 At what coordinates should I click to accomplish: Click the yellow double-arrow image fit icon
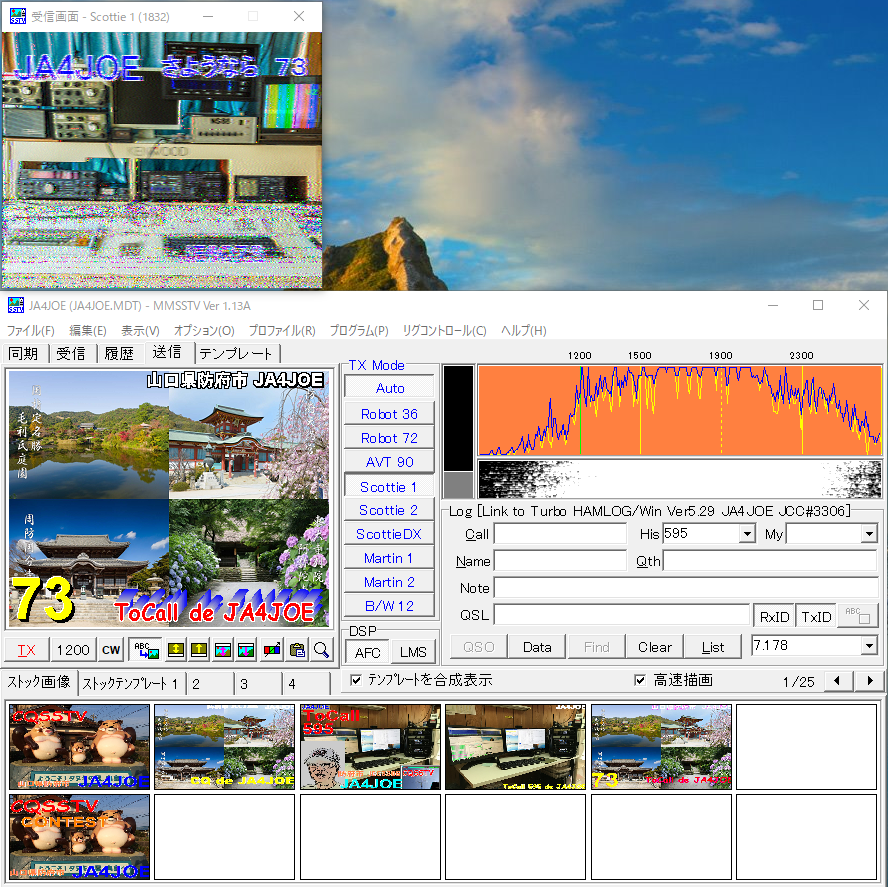point(176,650)
